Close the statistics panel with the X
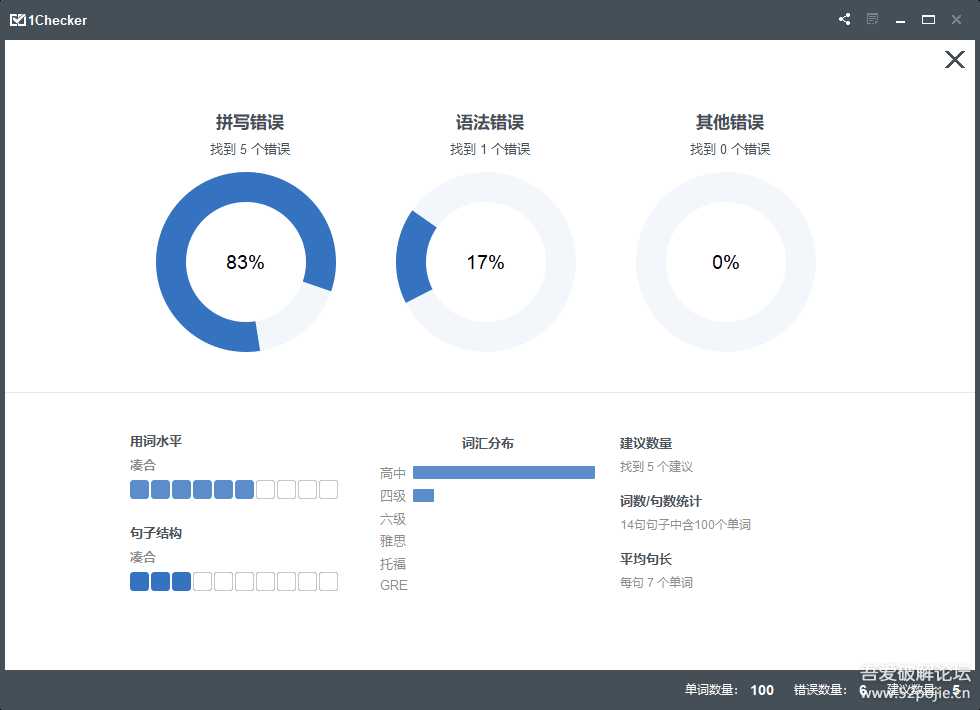The image size is (980, 710). click(x=954, y=60)
